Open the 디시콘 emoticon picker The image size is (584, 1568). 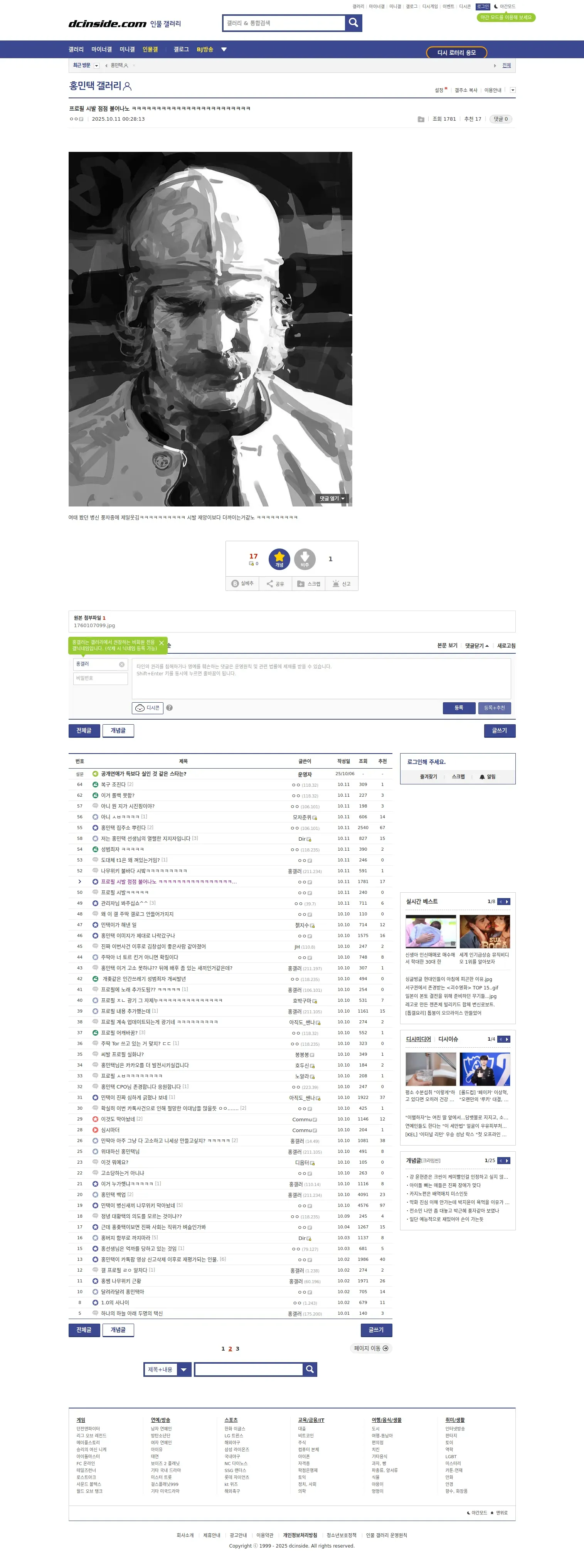pos(147,708)
